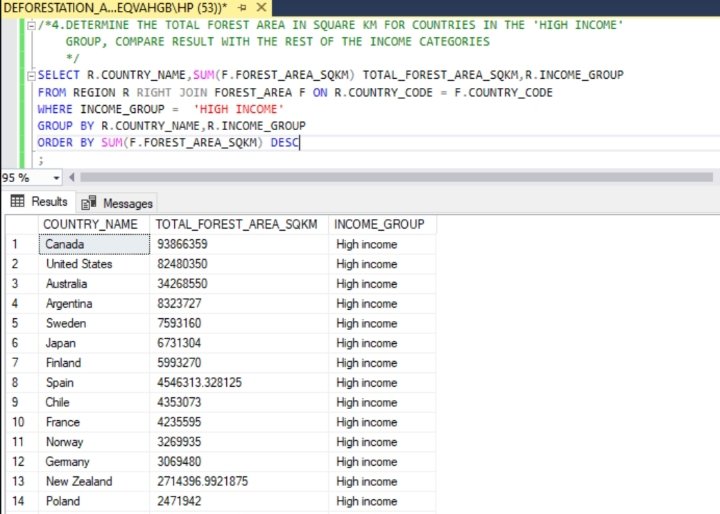Image resolution: width=720 pixels, height=514 pixels.
Task: Click the Chile cell
Action: coord(94,402)
